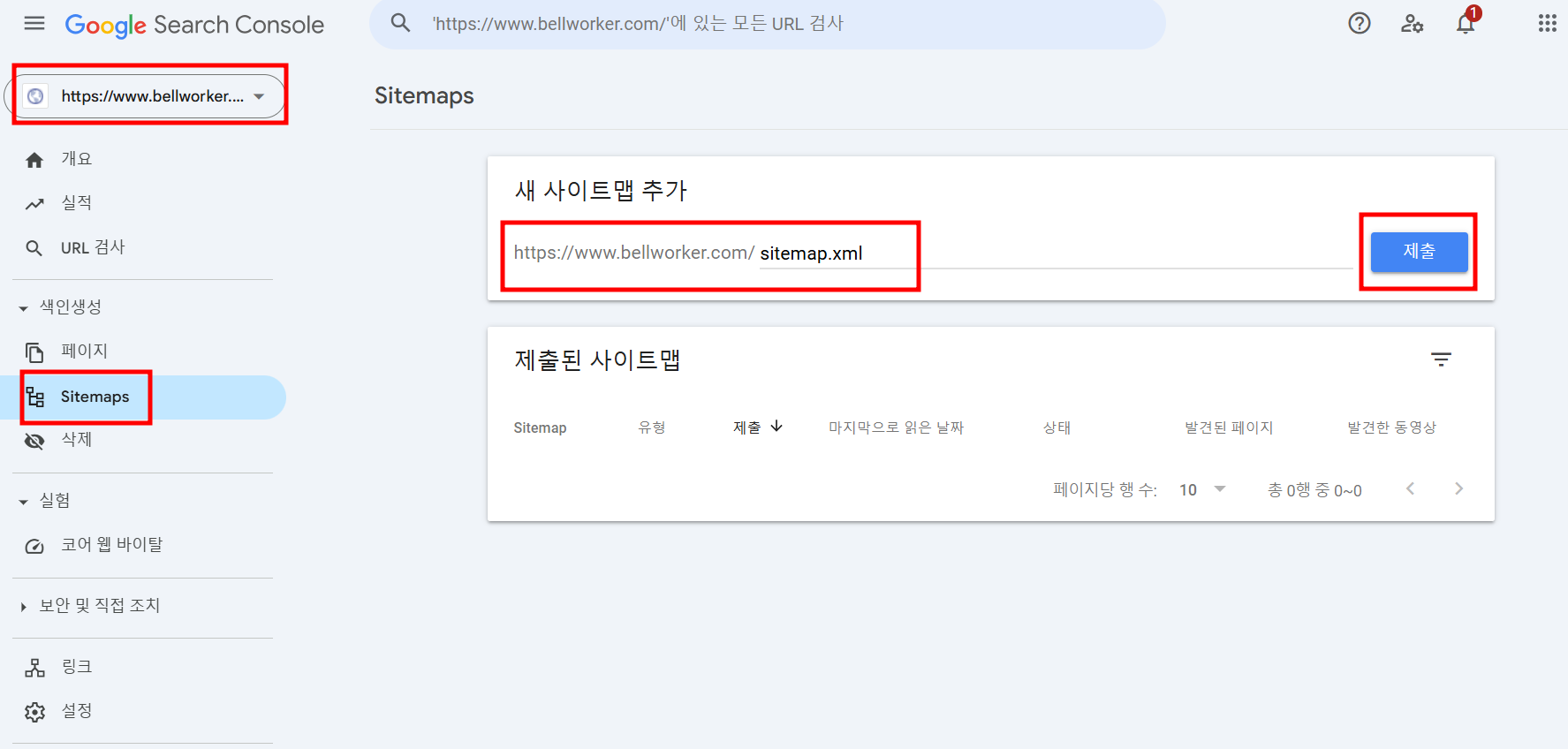Open the bellworker property selector dropdown

coord(146,96)
